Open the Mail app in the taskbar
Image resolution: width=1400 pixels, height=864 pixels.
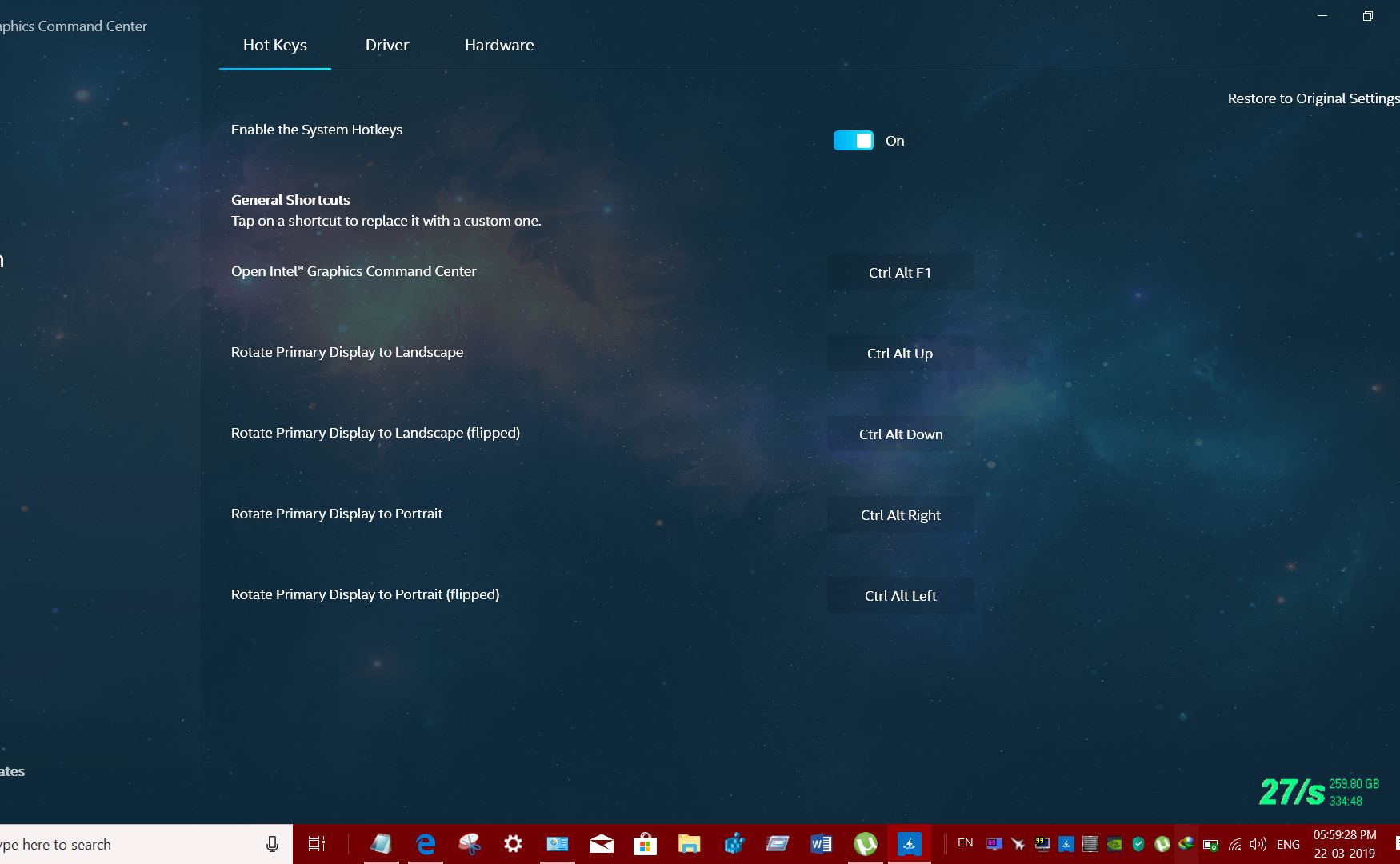(602, 844)
